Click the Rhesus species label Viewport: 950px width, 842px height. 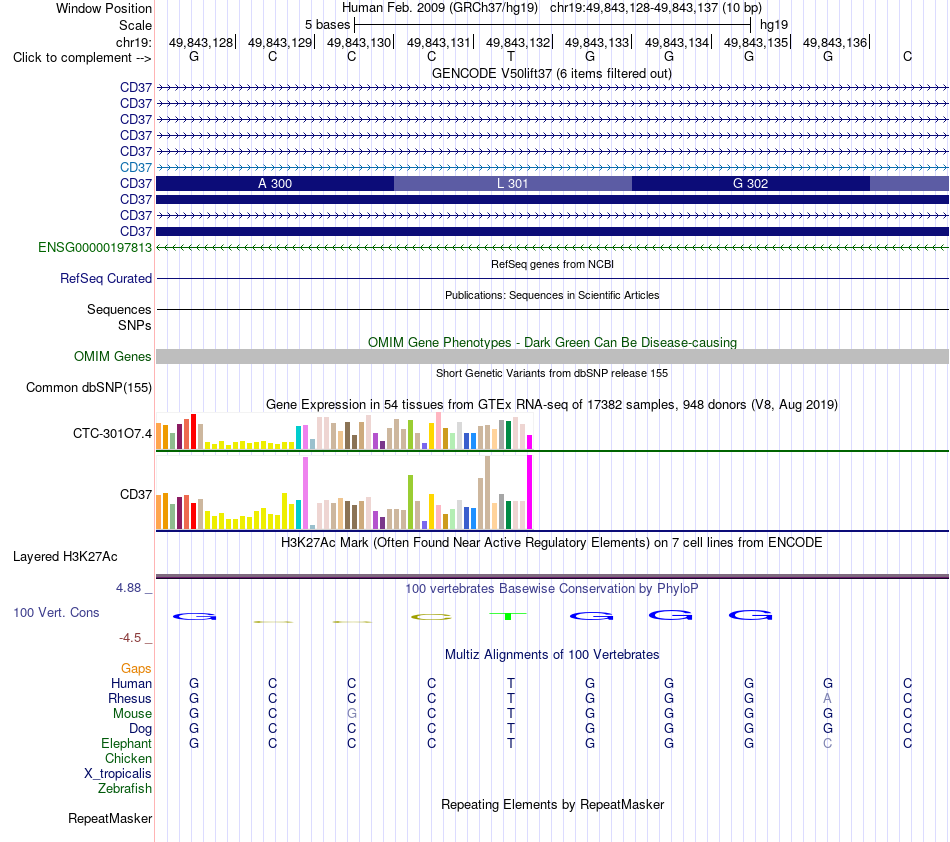(130, 698)
